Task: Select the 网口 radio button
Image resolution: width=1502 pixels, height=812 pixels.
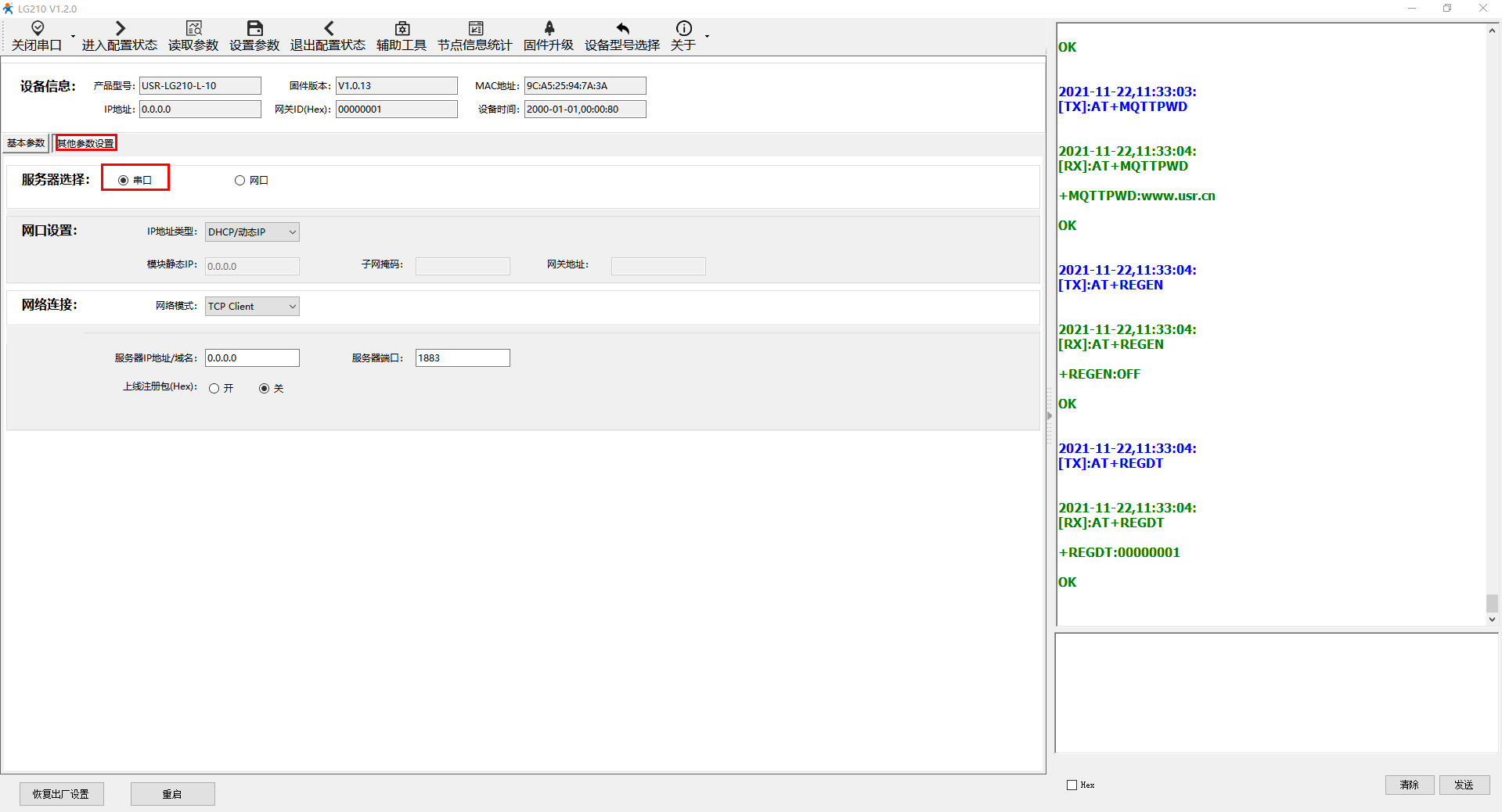Action: pos(240,181)
